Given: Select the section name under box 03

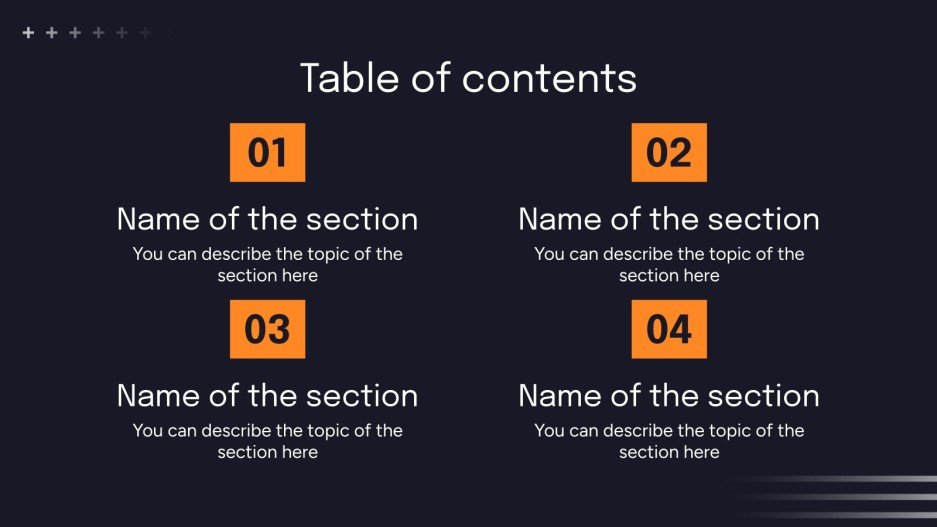Looking at the screenshot, I should (267, 395).
